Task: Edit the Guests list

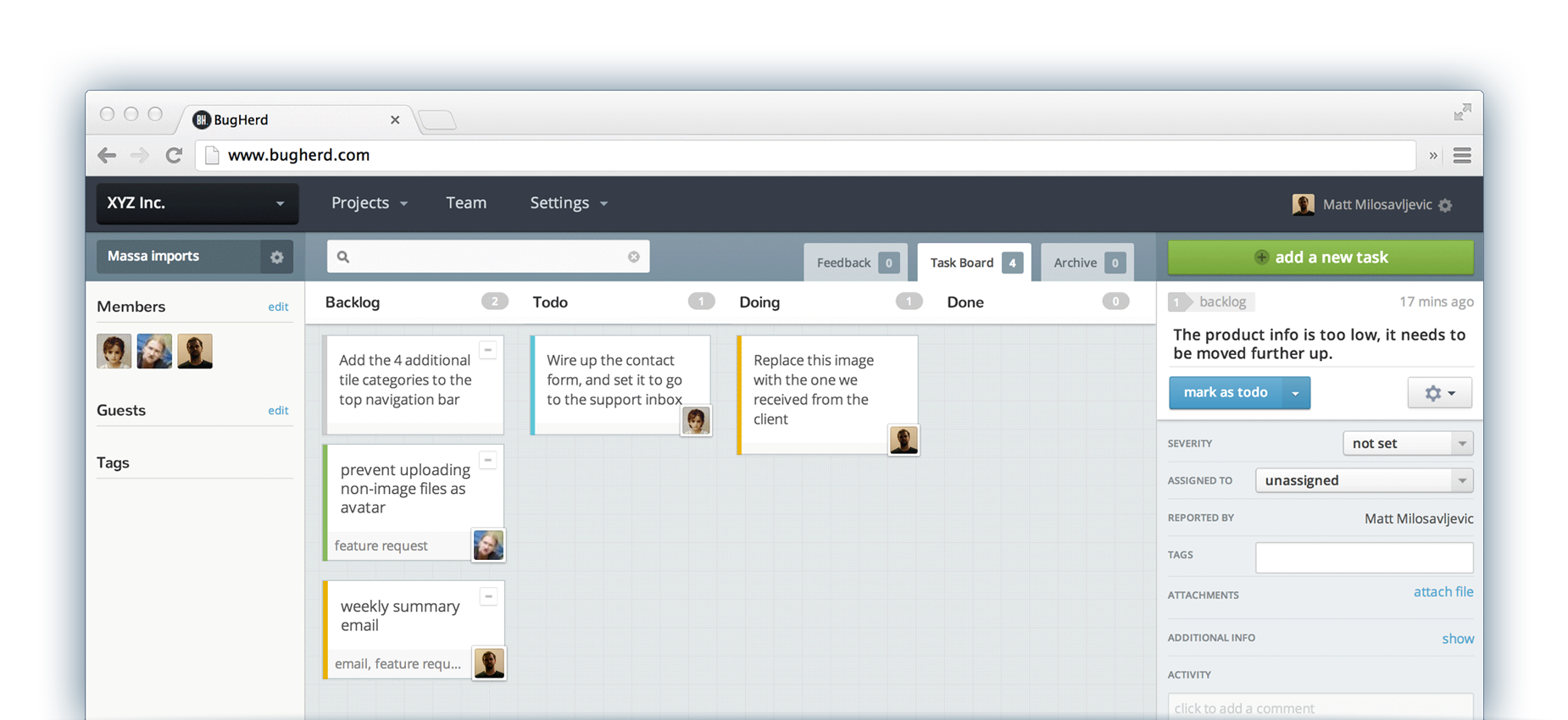Action: (x=278, y=410)
